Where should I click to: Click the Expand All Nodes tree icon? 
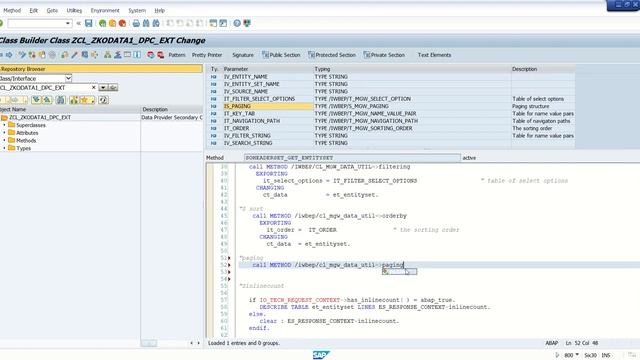36,100
